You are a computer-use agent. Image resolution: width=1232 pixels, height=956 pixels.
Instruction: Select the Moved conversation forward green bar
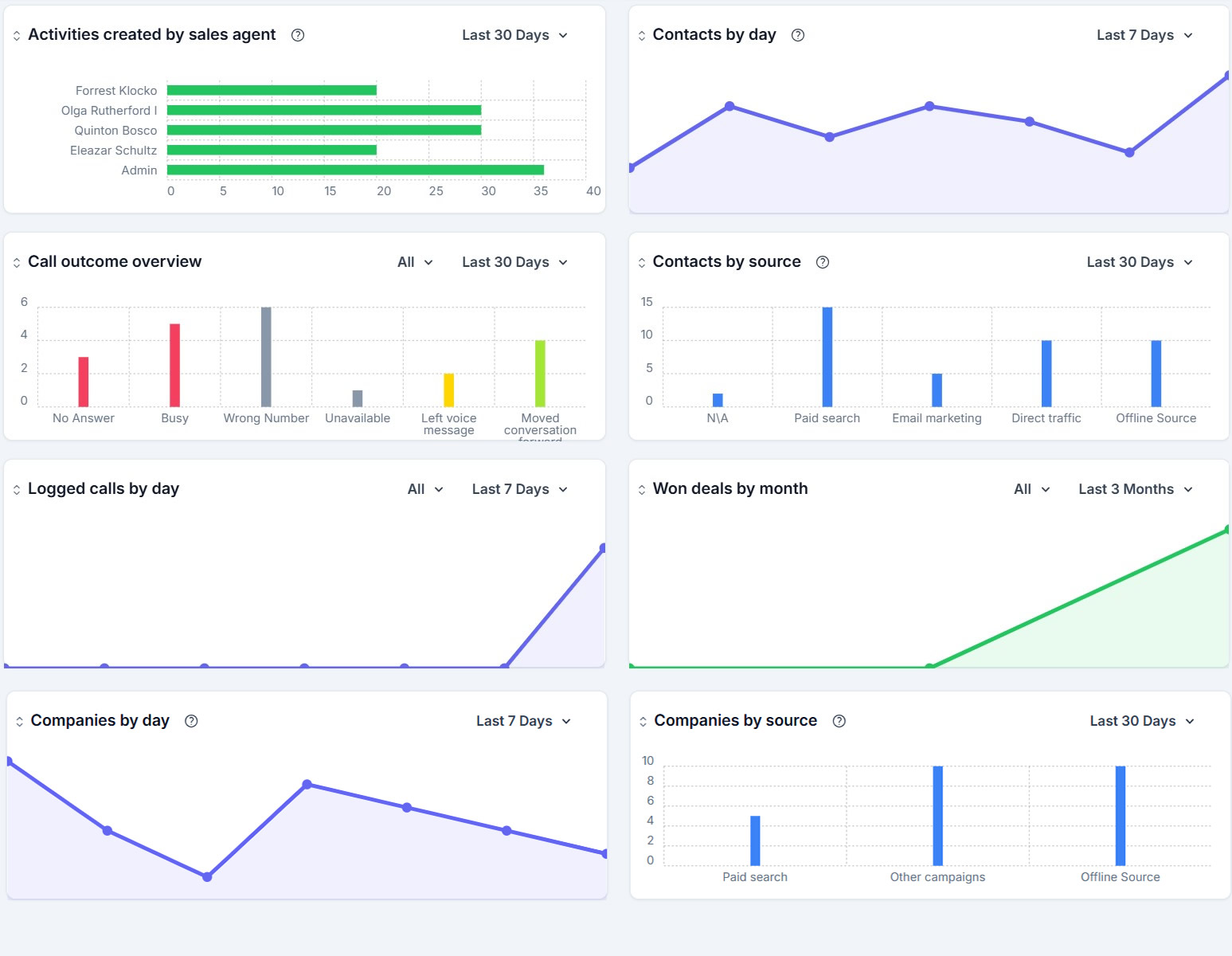[x=540, y=374]
